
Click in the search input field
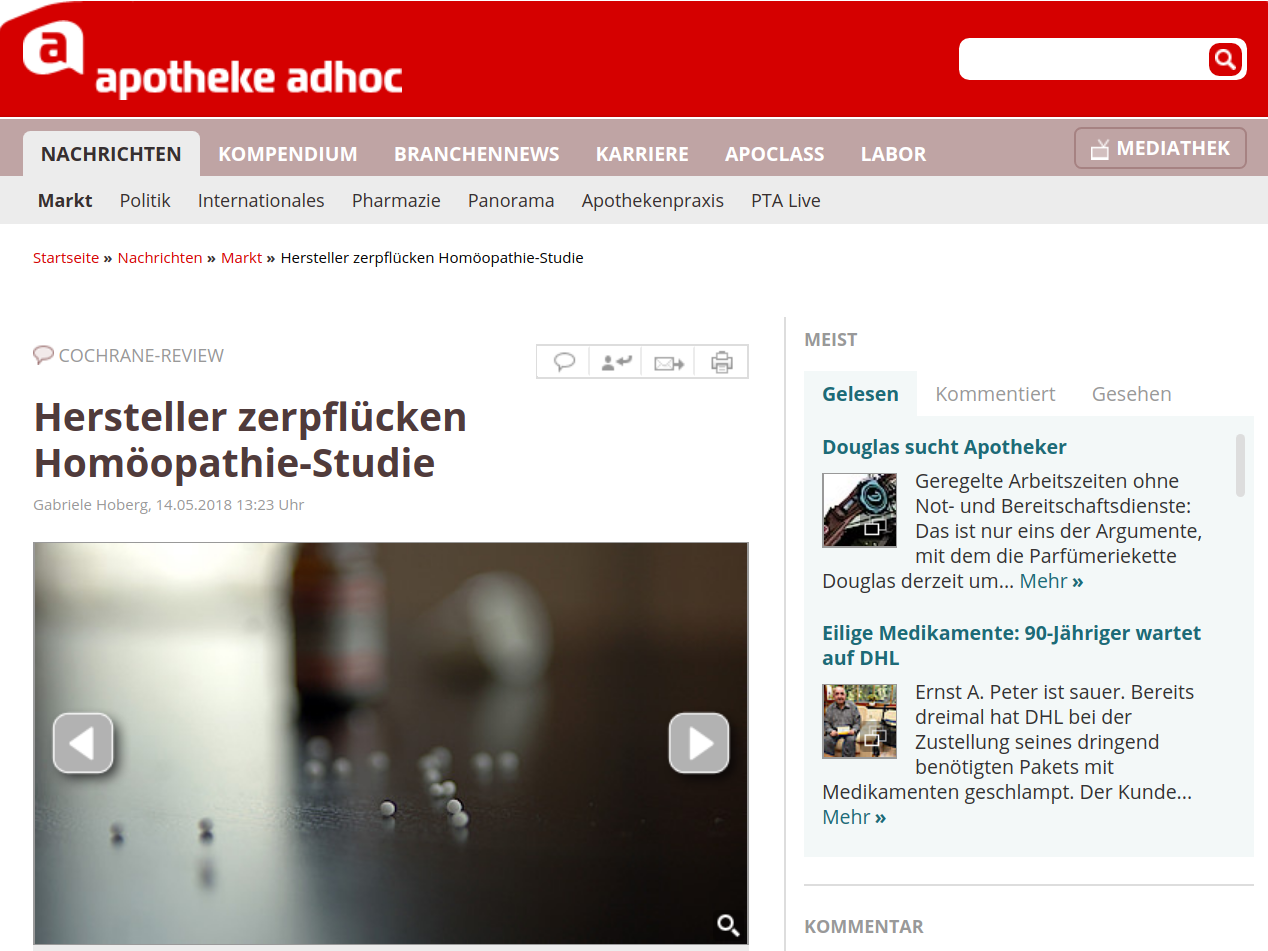pos(1082,60)
